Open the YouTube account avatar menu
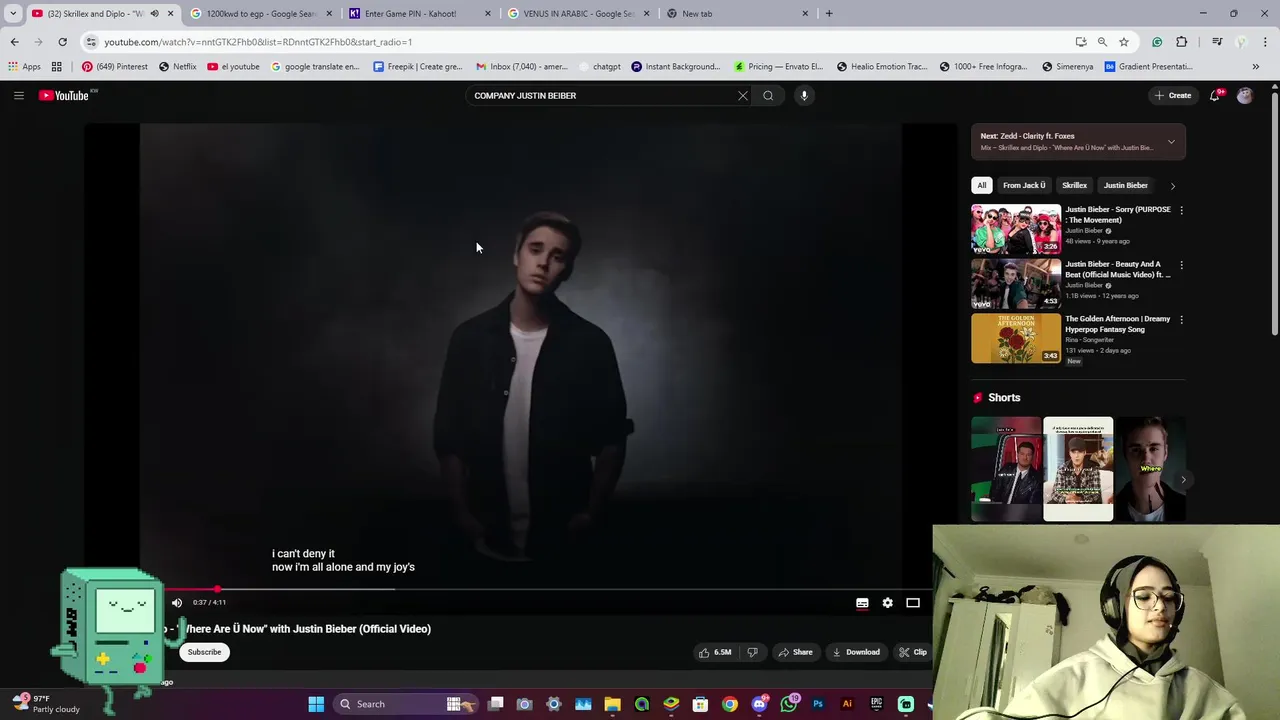The width and height of the screenshot is (1280, 720). [1245, 96]
